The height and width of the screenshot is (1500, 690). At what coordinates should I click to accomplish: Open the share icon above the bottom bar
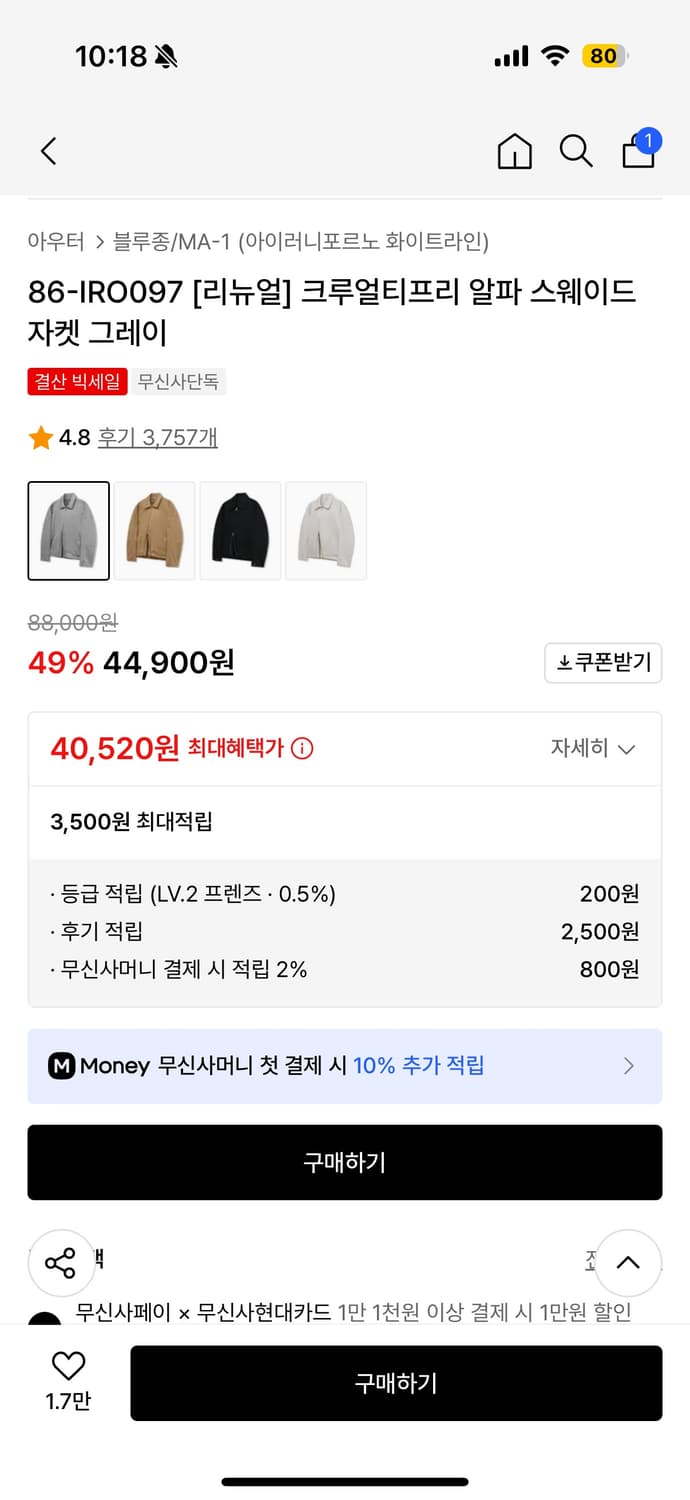pyautogui.click(x=61, y=1263)
